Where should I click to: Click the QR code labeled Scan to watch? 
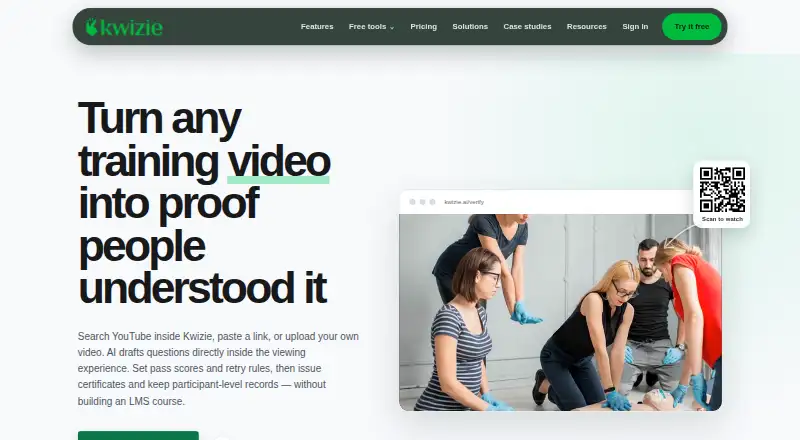722,189
